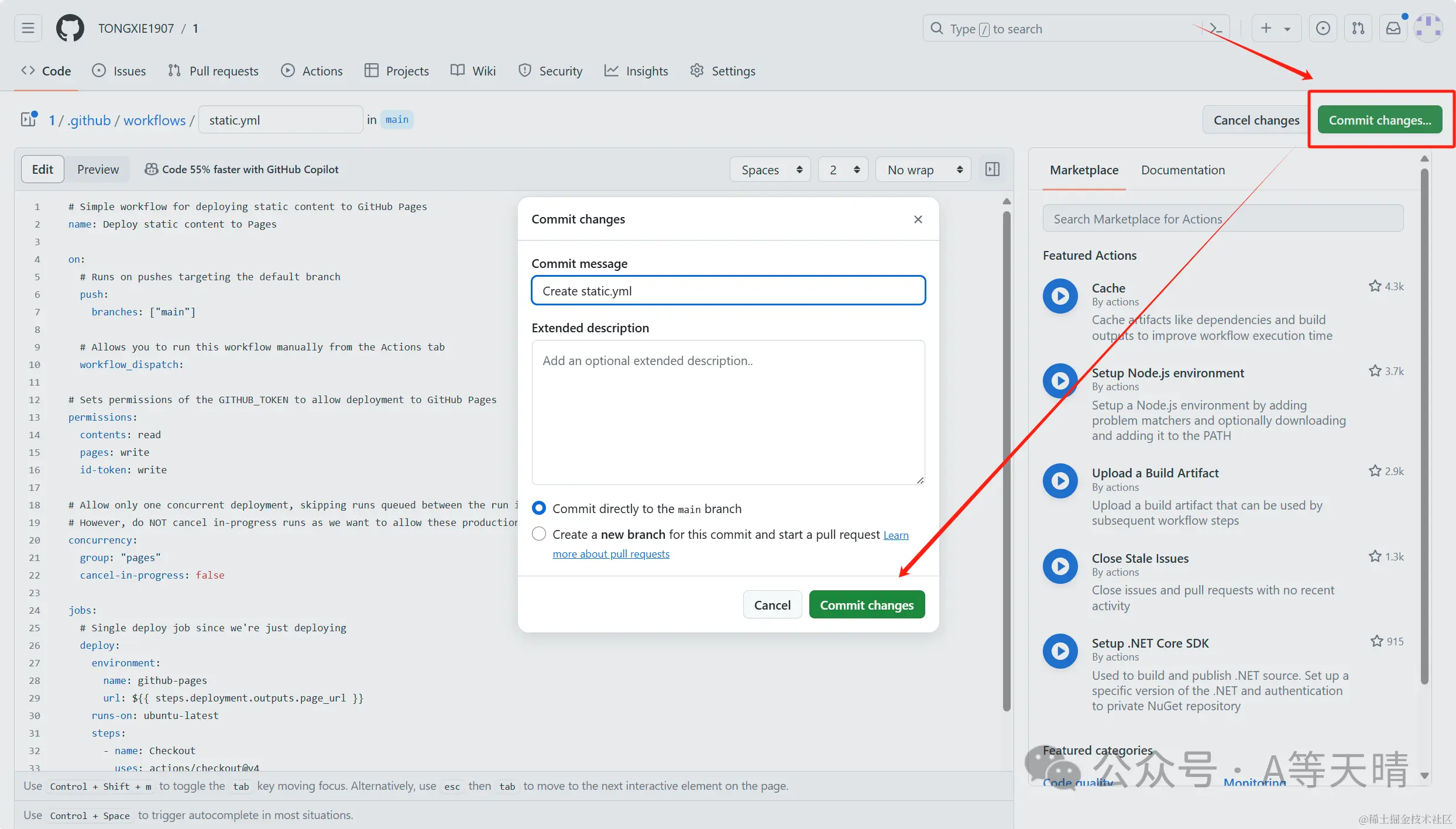Switch to the Documentation tab

pyautogui.click(x=1183, y=170)
